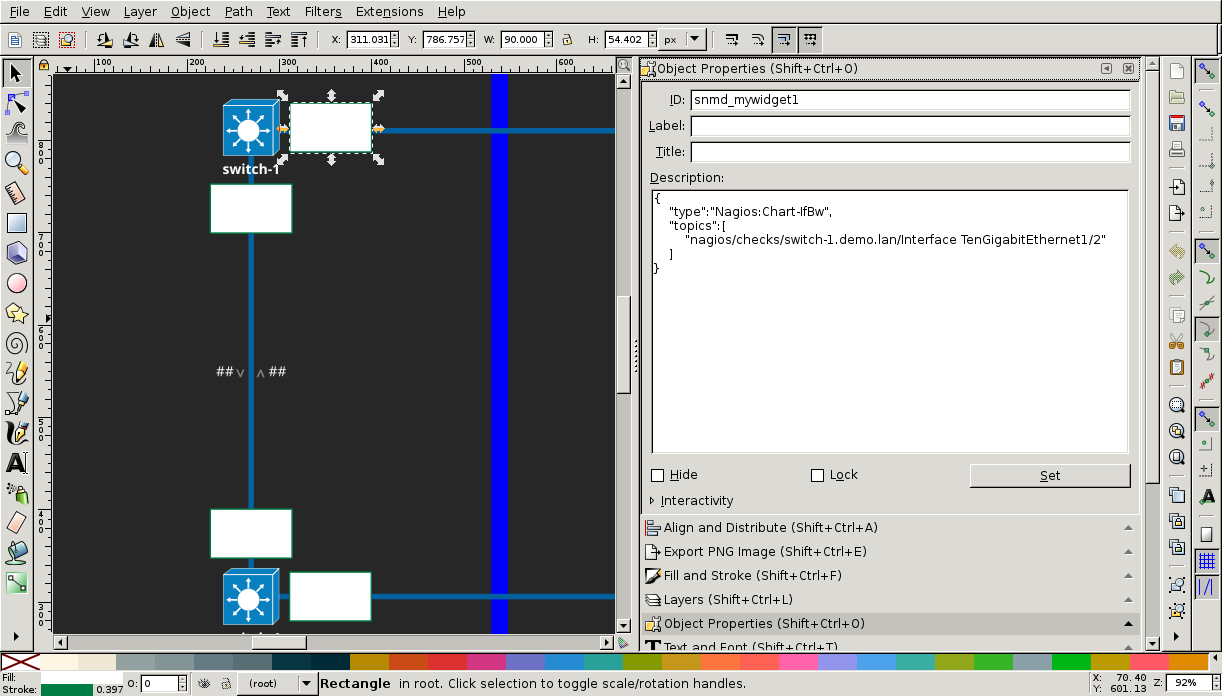Select the Zoom magnifier tool
This screenshot has width=1222, height=696.
click(x=16, y=161)
